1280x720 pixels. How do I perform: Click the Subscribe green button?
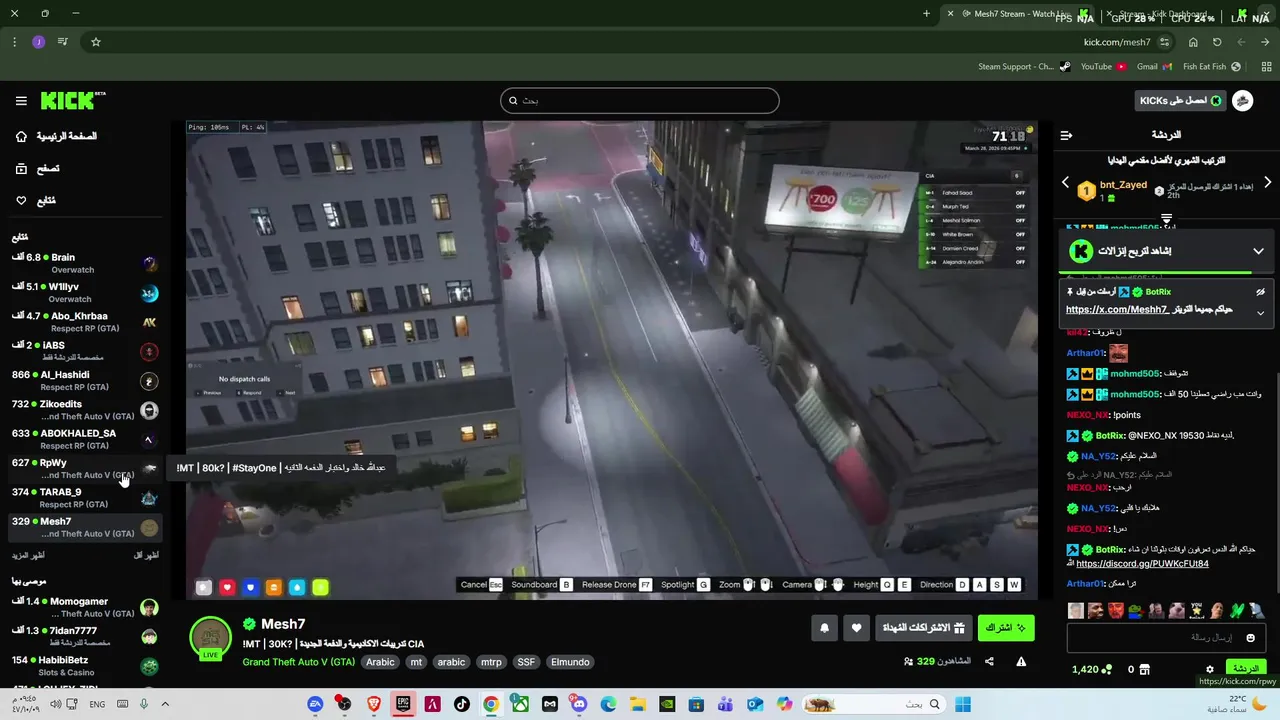pyautogui.click(x=1006, y=628)
